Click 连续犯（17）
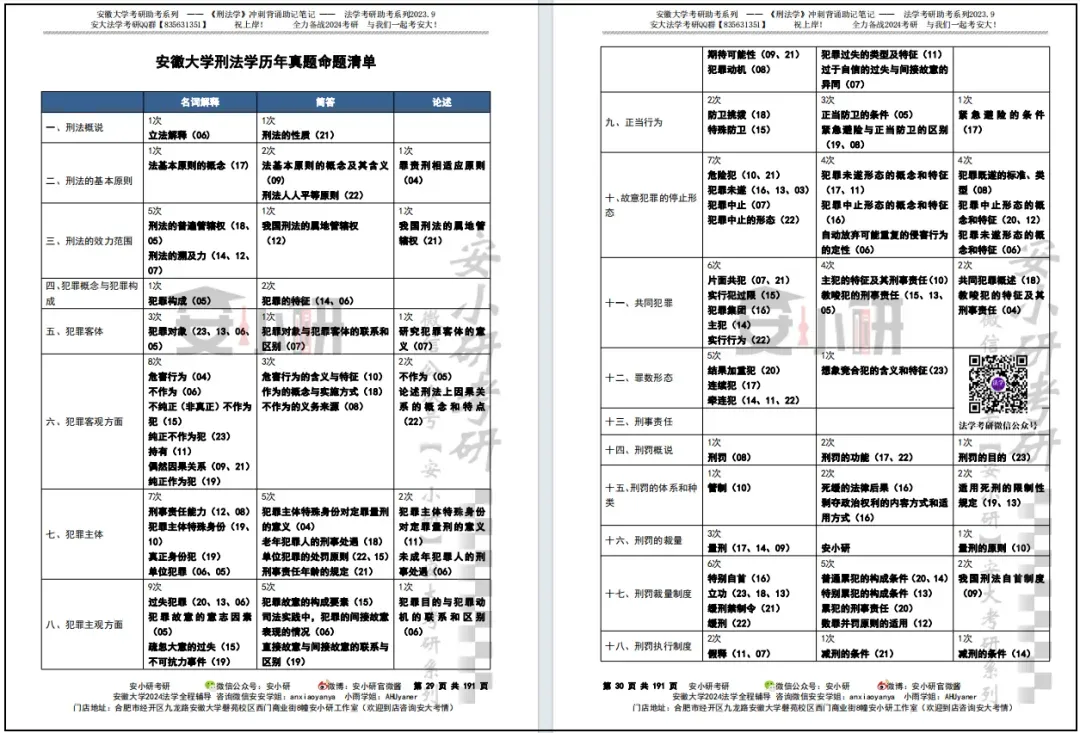Screen dimensions: 1080x733 coord(734,386)
